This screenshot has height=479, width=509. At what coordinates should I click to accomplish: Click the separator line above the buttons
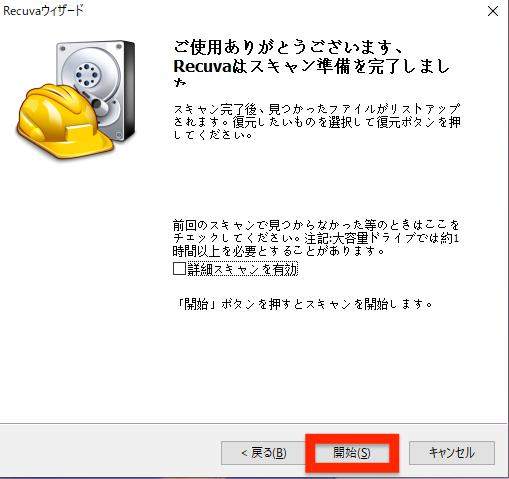(x=253, y=424)
